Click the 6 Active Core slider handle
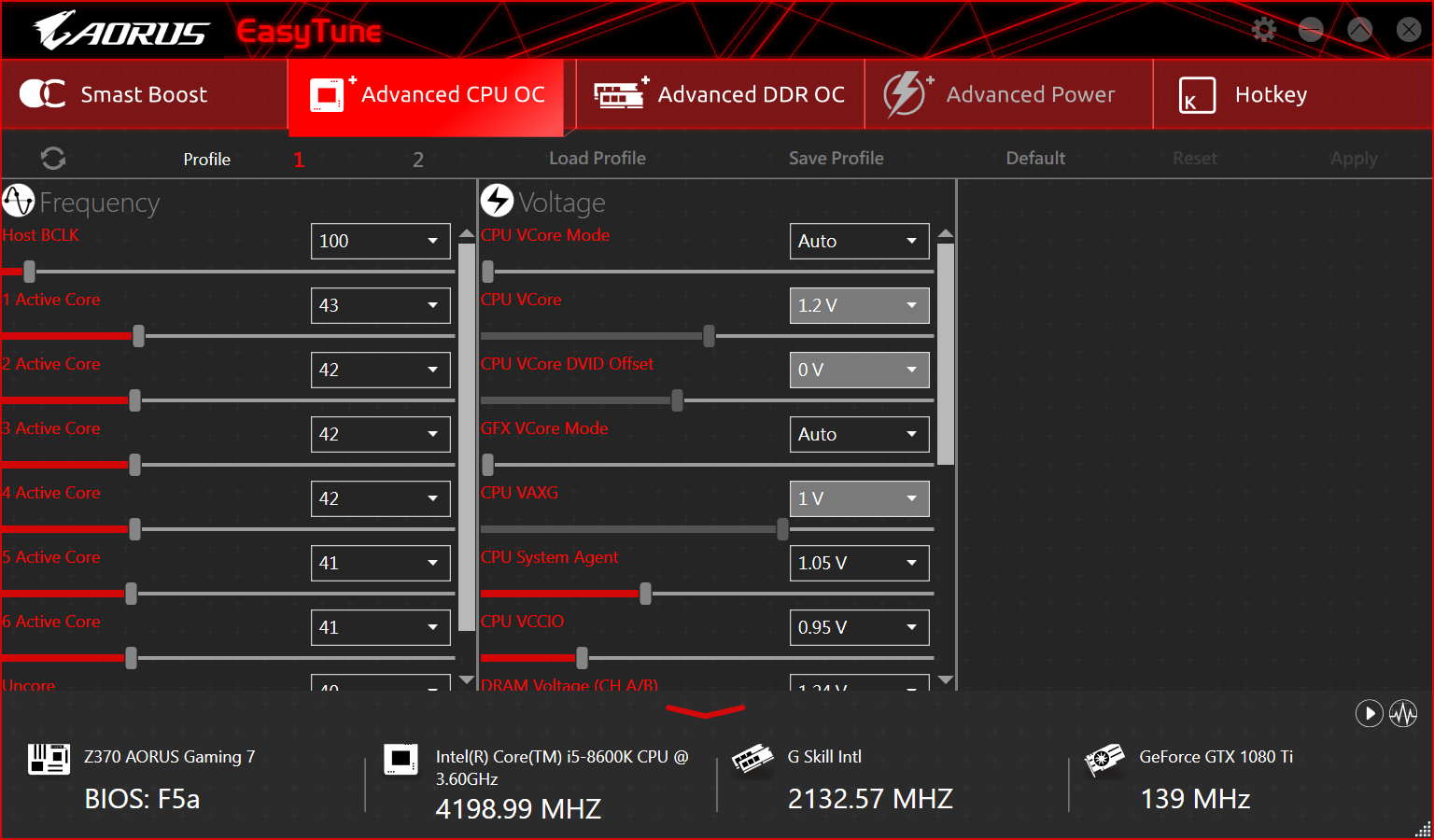1434x840 pixels. point(131,658)
